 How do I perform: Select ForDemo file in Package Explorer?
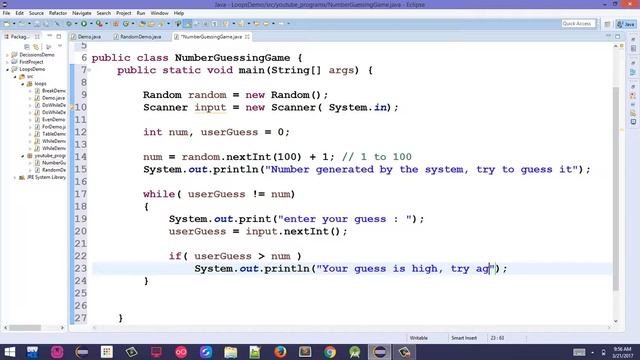coord(50,127)
